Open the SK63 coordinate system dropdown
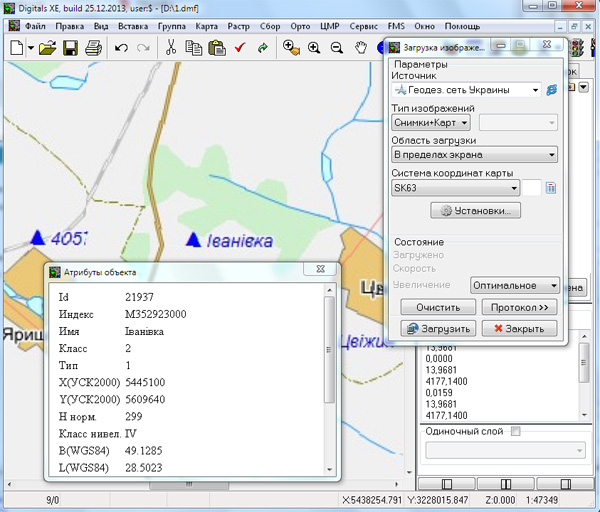 pyautogui.click(x=514, y=187)
